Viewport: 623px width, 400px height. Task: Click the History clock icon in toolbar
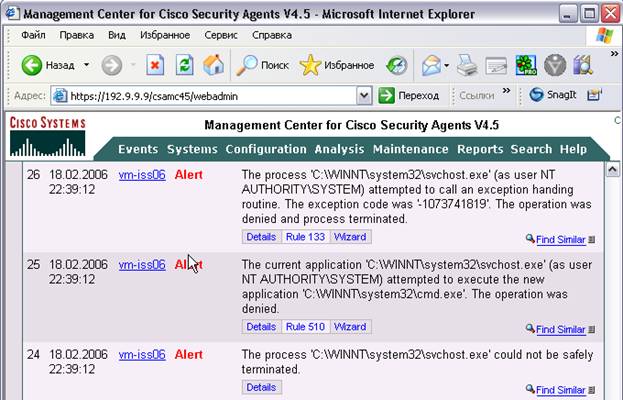[397, 65]
